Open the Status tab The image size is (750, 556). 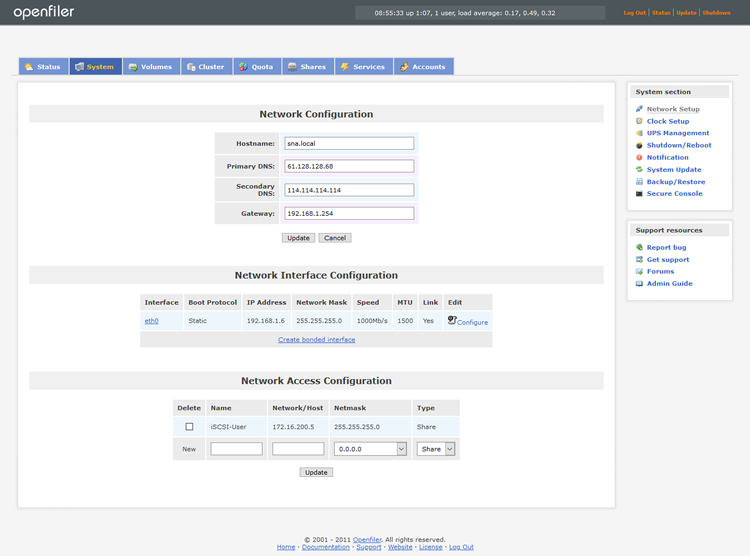44,67
